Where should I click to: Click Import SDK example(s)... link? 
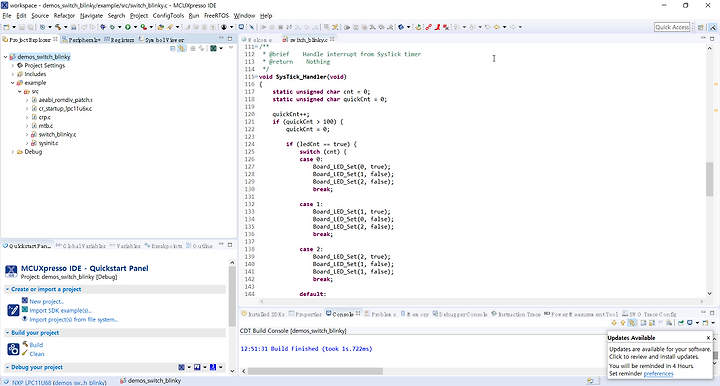point(61,310)
